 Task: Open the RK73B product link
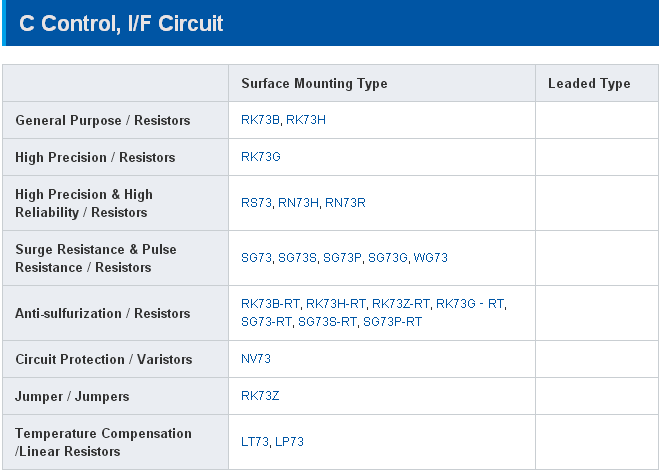260,120
